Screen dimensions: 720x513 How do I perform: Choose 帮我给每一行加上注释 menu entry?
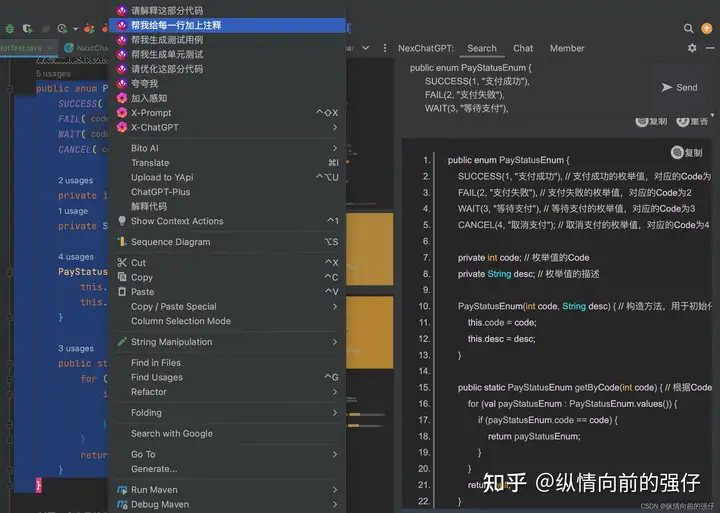click(x=227, y=25)
